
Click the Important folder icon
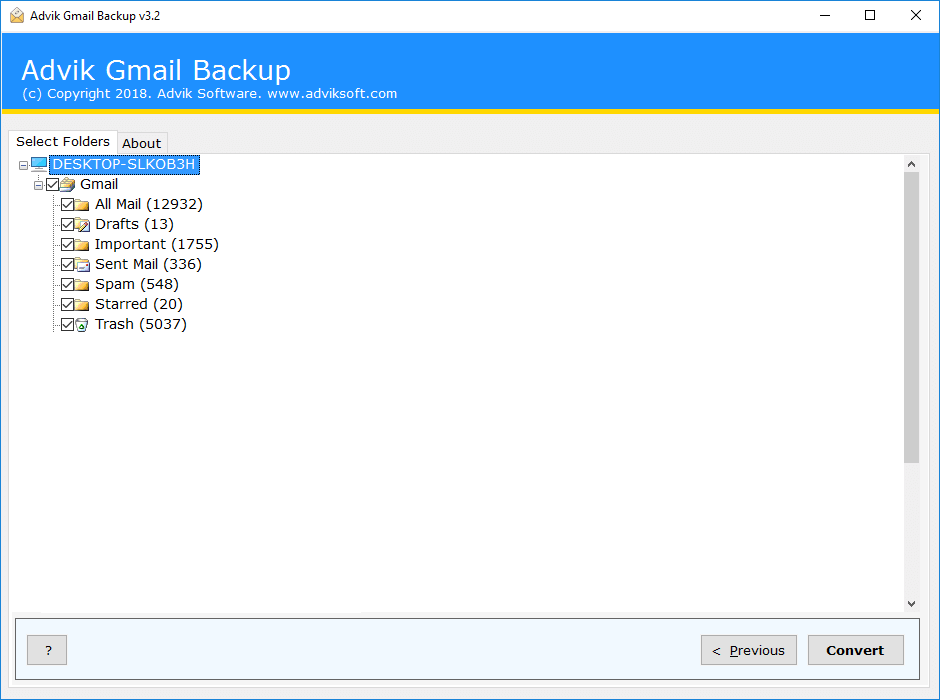[82, 245]
